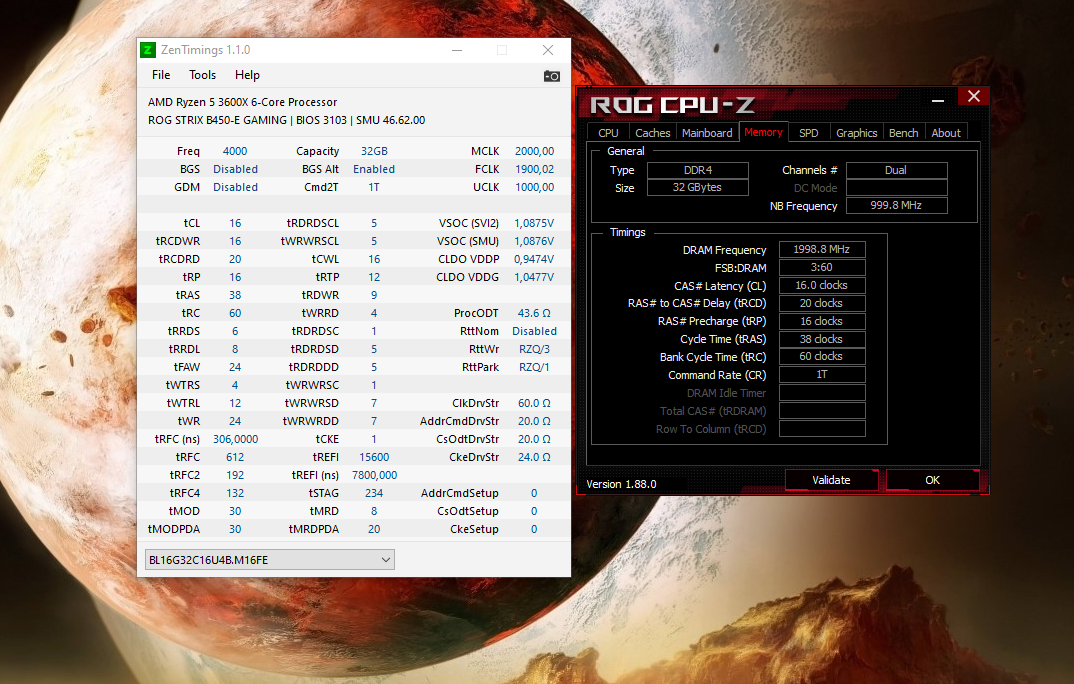Click the ClkDrvStr value 60.0 Ω

coord(534,403)
